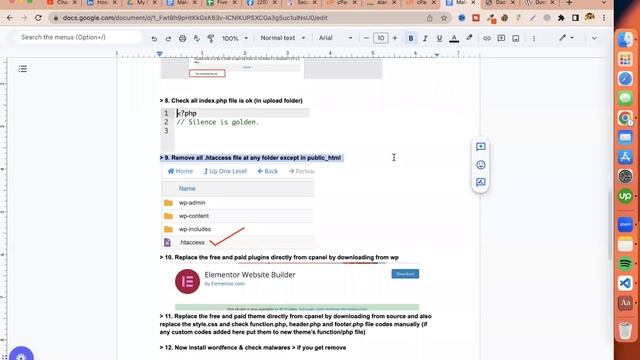Click the step 8 heading text

(231, 100)
